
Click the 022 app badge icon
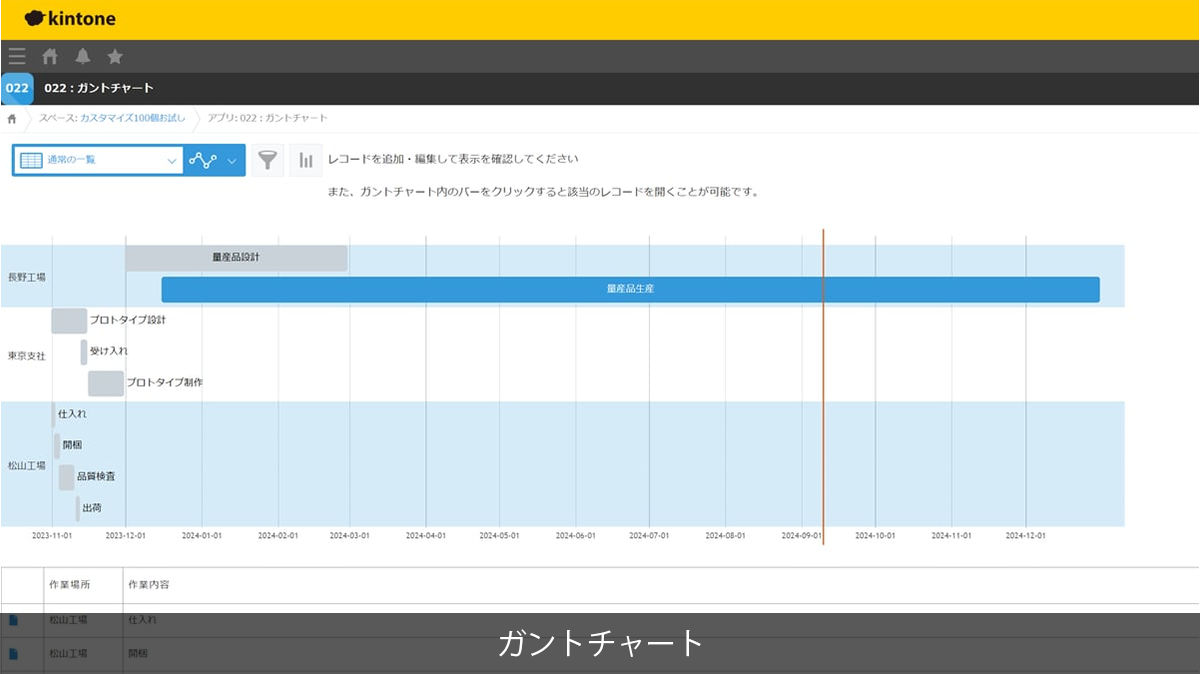click(x=17, y=88)
